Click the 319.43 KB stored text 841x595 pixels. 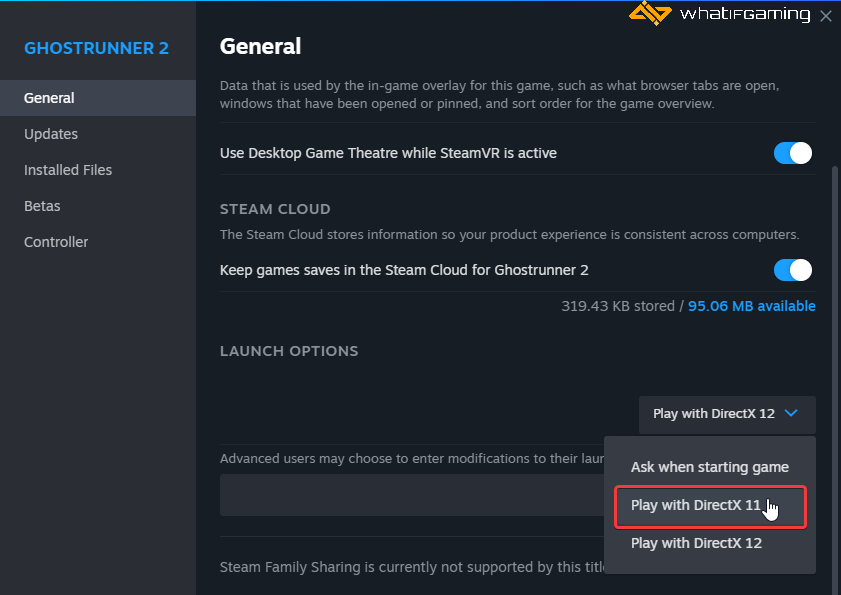[x=616, y=306]
